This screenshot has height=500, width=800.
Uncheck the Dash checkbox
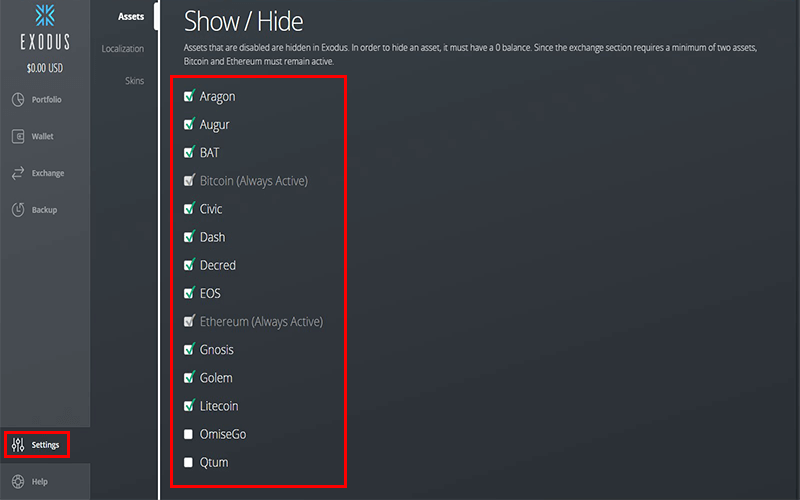tap(189, 237)
